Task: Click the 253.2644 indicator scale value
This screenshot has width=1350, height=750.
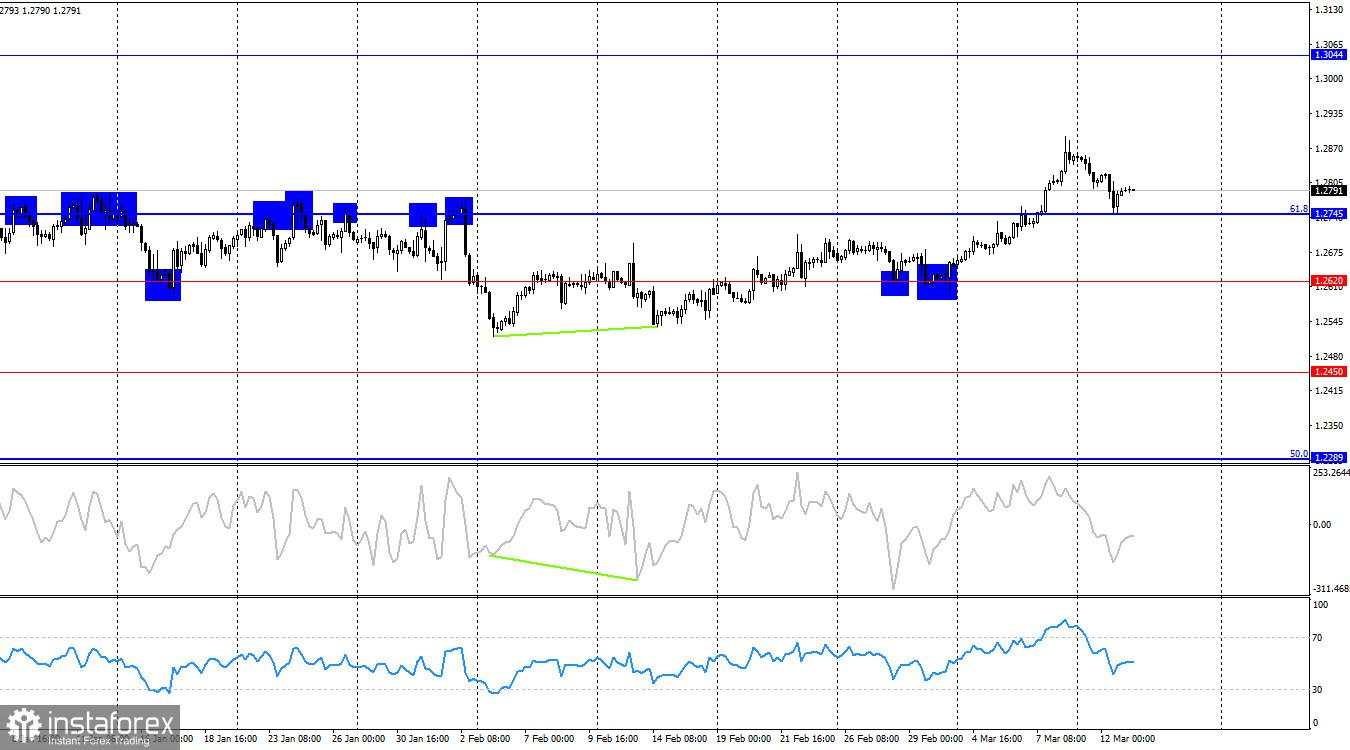Action: (1331, 473)
